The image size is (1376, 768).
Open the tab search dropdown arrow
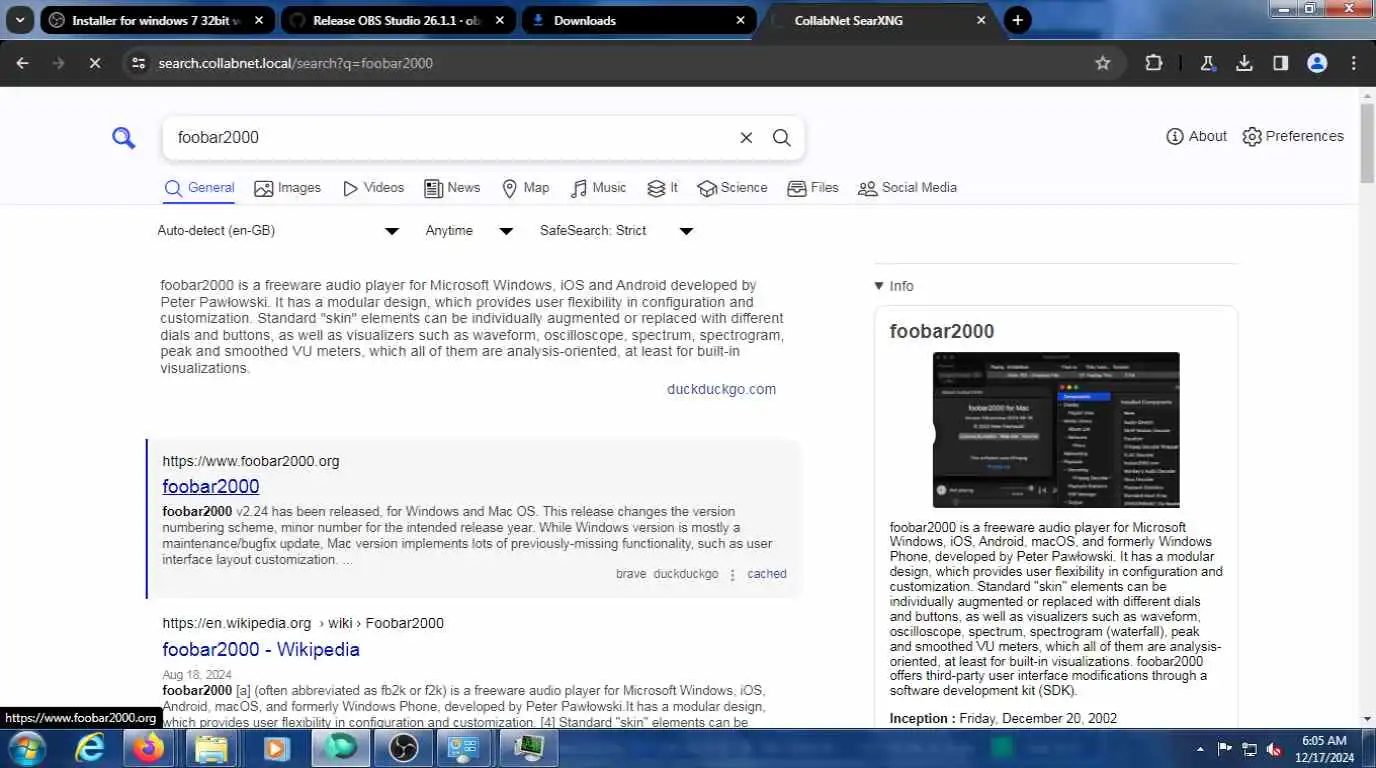(x=19, y=20)
